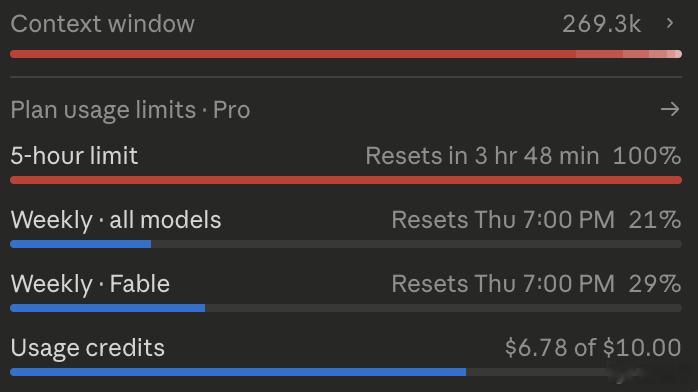
Task: Select the 269.3k context value
Action: coord(601,24)
